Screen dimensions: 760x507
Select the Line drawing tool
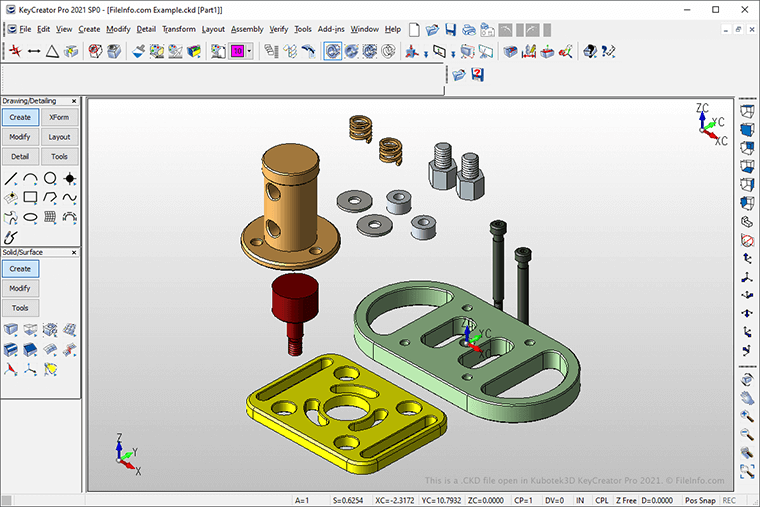coord(11,179)
